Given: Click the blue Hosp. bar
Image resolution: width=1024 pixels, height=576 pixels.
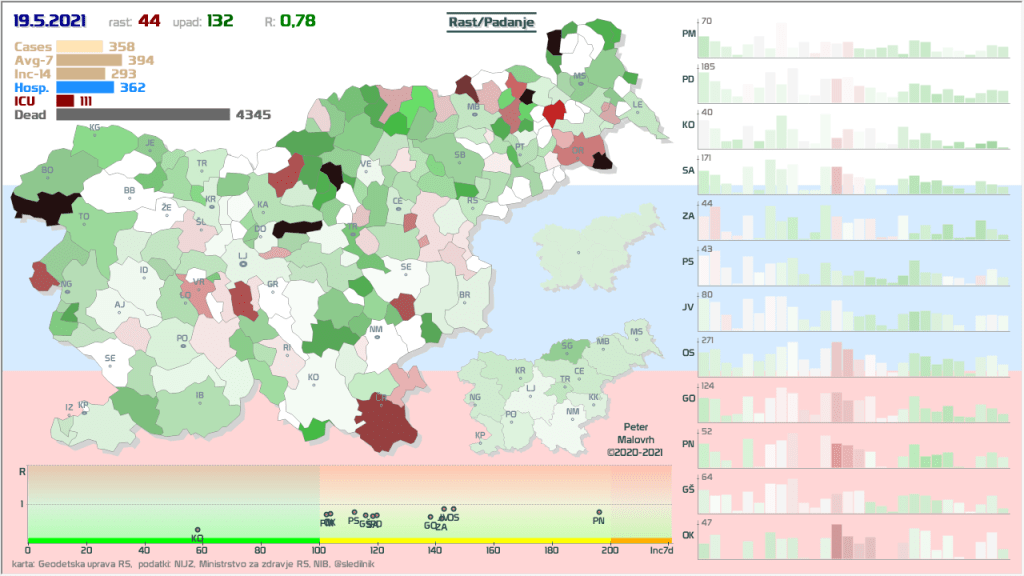Looking at the screenshot, I should click(x=85, y=87).
